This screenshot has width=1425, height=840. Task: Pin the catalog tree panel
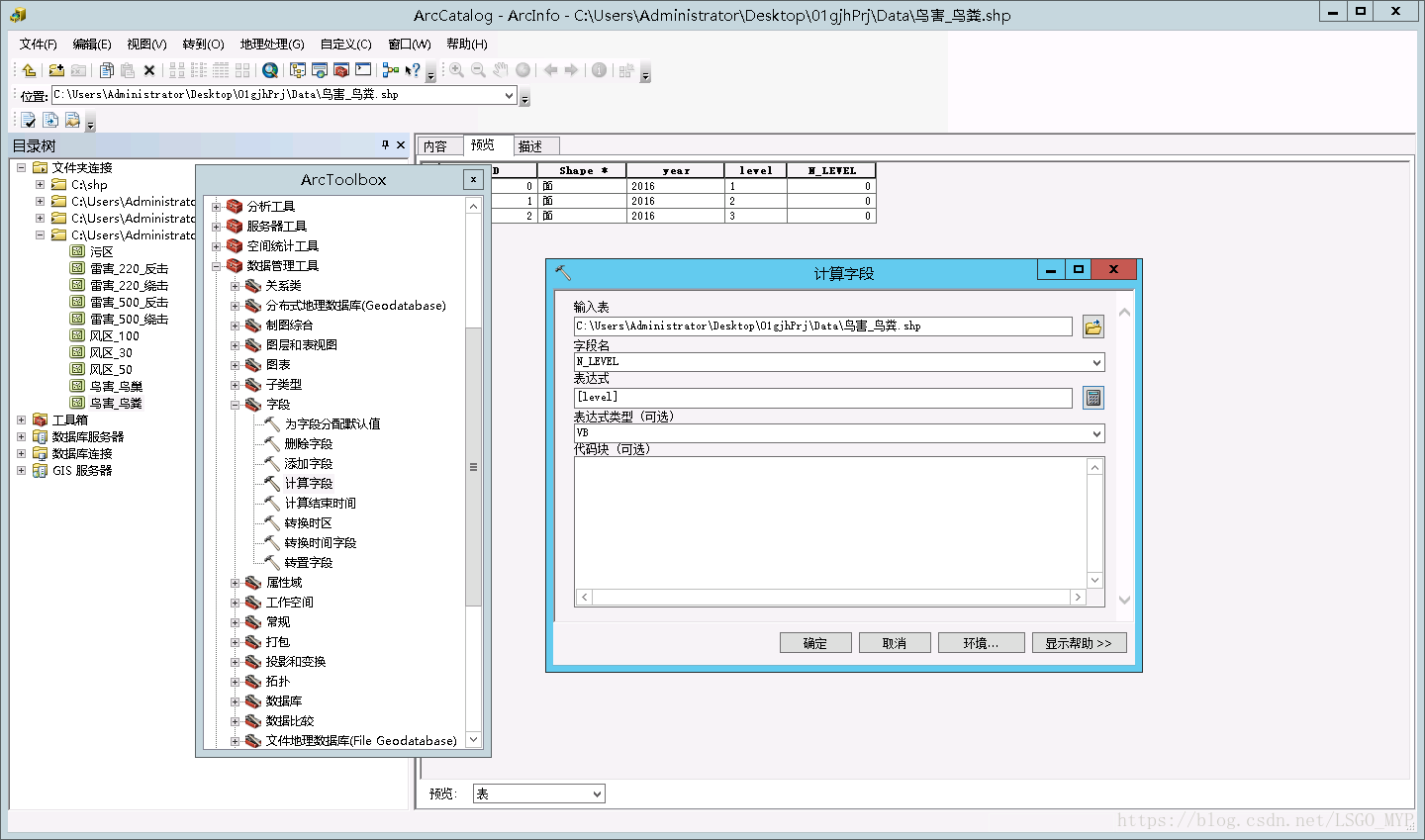[x=385, y=144]
